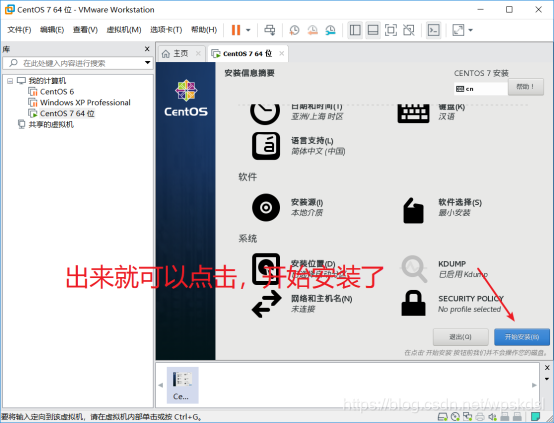Select 共享的虚拟机 tree item
The image size is (554, 423).
(51, 124)
